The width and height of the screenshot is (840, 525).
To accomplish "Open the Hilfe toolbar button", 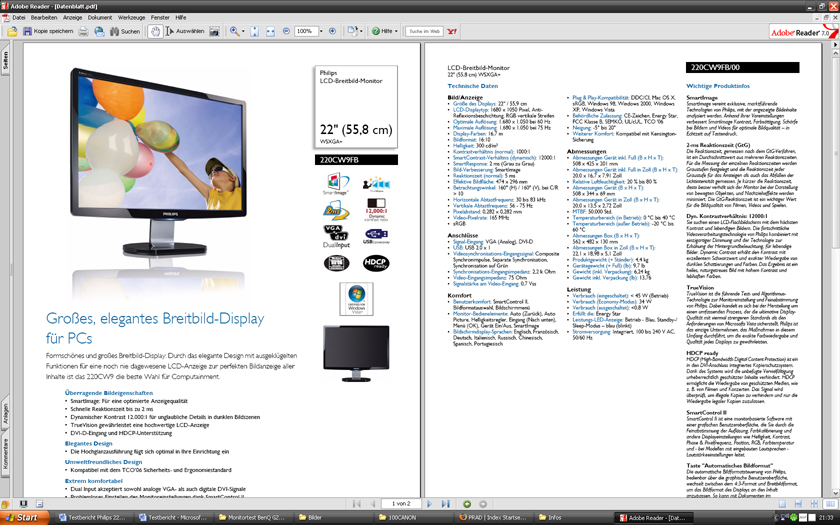I will click(x=382, y=32).
